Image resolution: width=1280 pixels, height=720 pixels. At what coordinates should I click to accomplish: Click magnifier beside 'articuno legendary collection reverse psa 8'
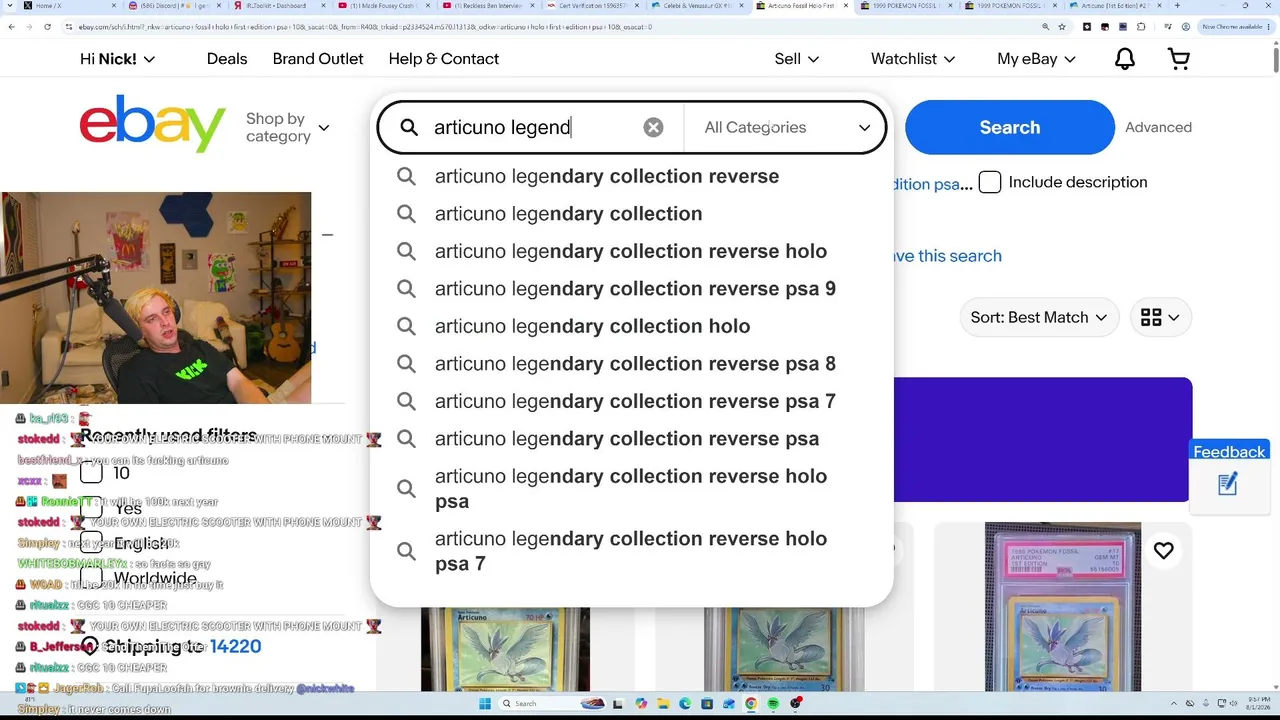coord(406,364)
